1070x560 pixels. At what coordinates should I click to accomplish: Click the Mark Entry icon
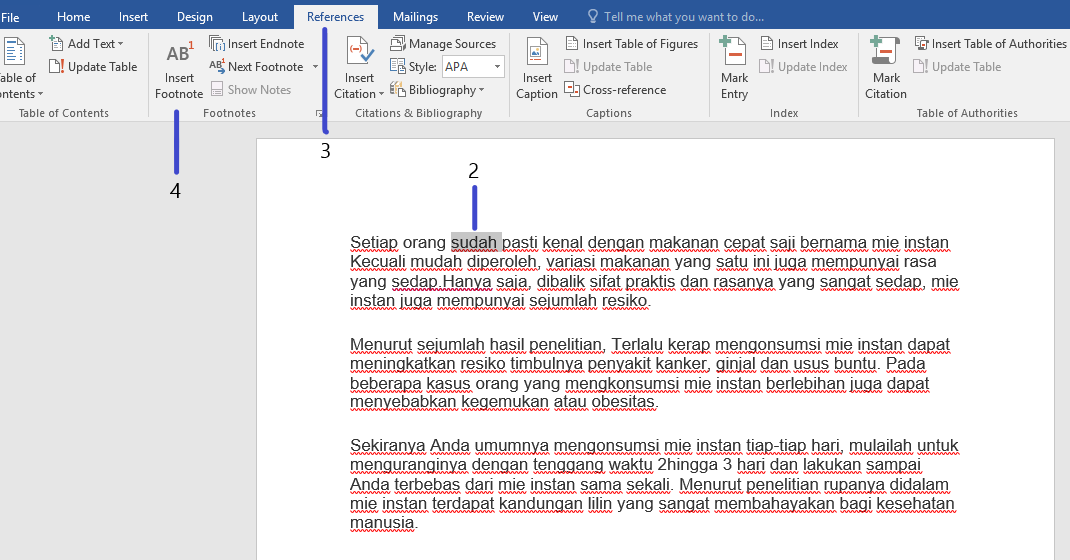pos(734,52)
